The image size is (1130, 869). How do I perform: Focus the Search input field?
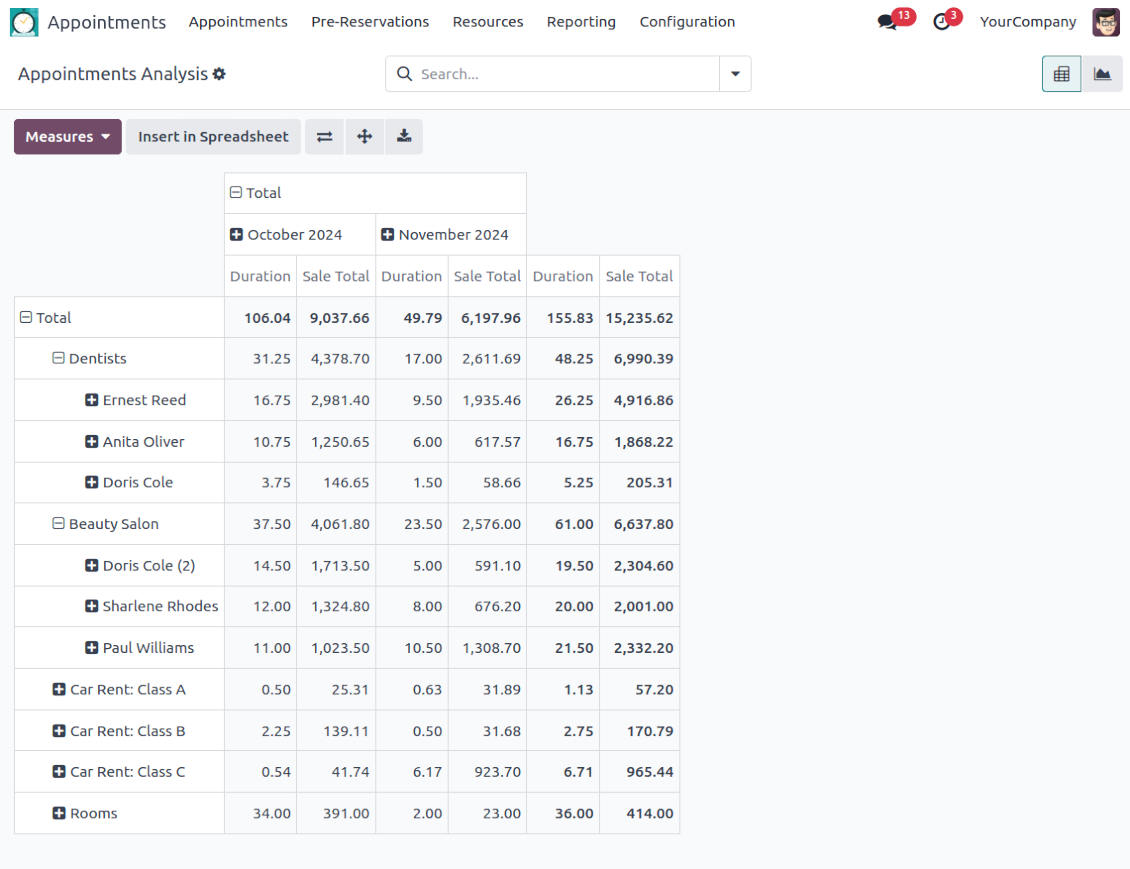coord(566,73)
